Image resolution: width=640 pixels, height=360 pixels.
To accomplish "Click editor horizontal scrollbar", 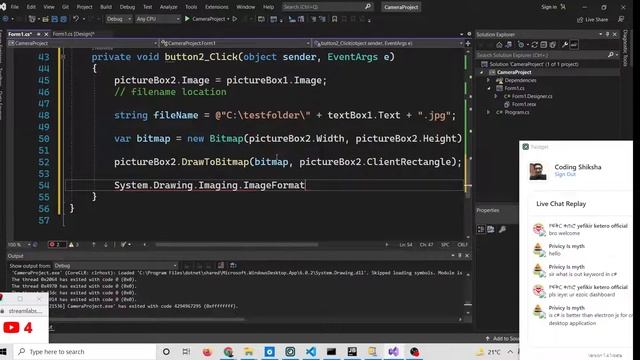I will point(236,244).
